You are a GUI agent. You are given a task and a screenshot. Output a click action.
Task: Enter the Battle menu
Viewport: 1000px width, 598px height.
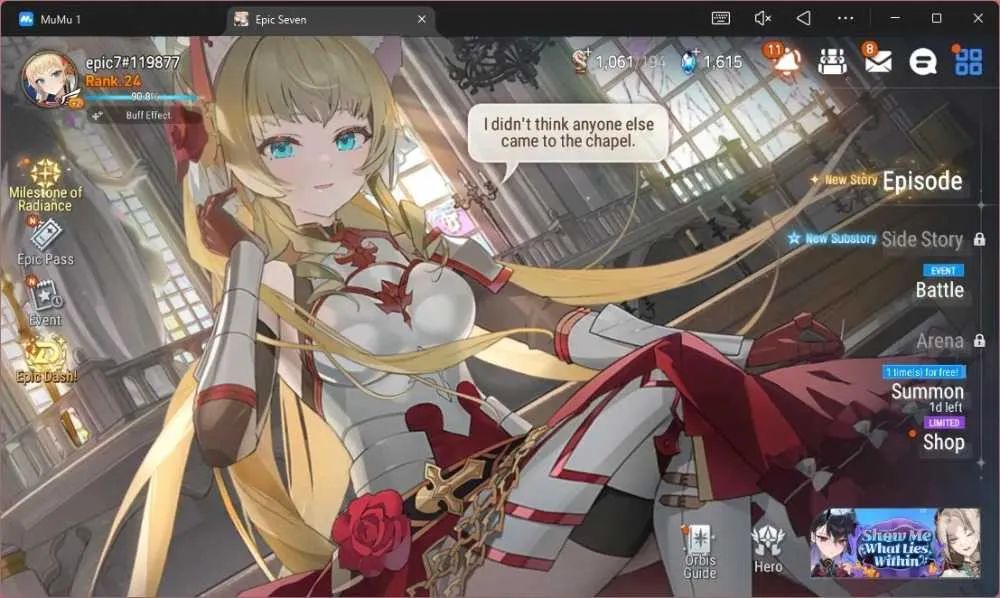click(x=939, y=289)
